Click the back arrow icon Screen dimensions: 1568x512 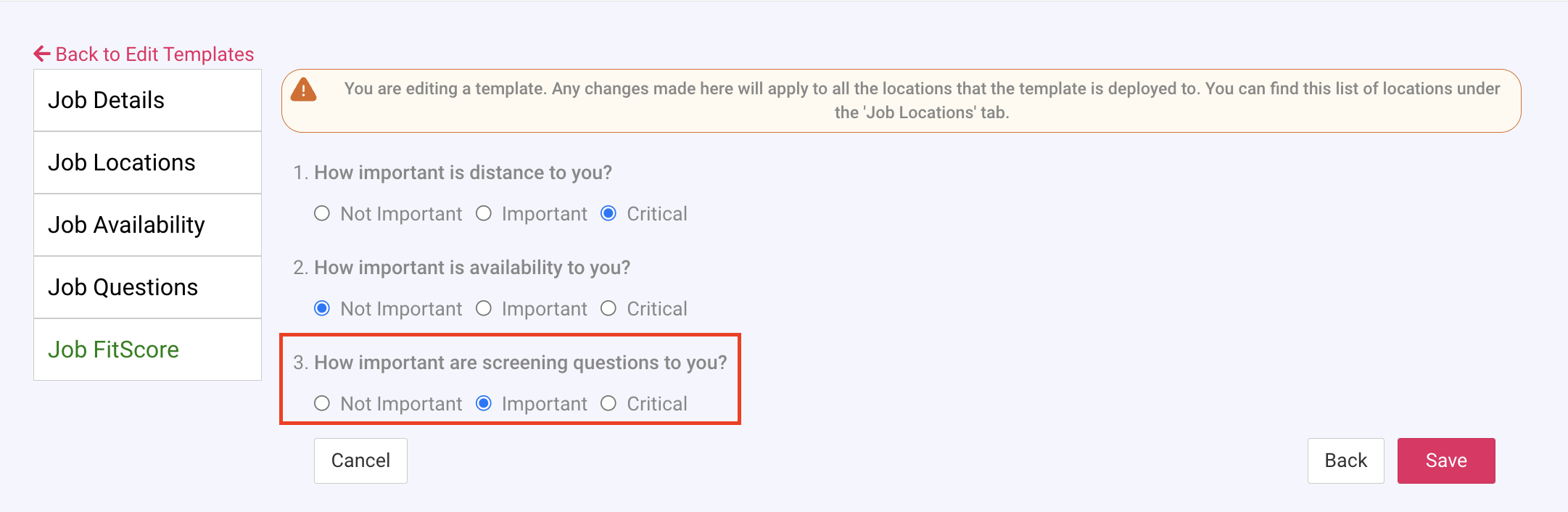click(x=42, y=54)
